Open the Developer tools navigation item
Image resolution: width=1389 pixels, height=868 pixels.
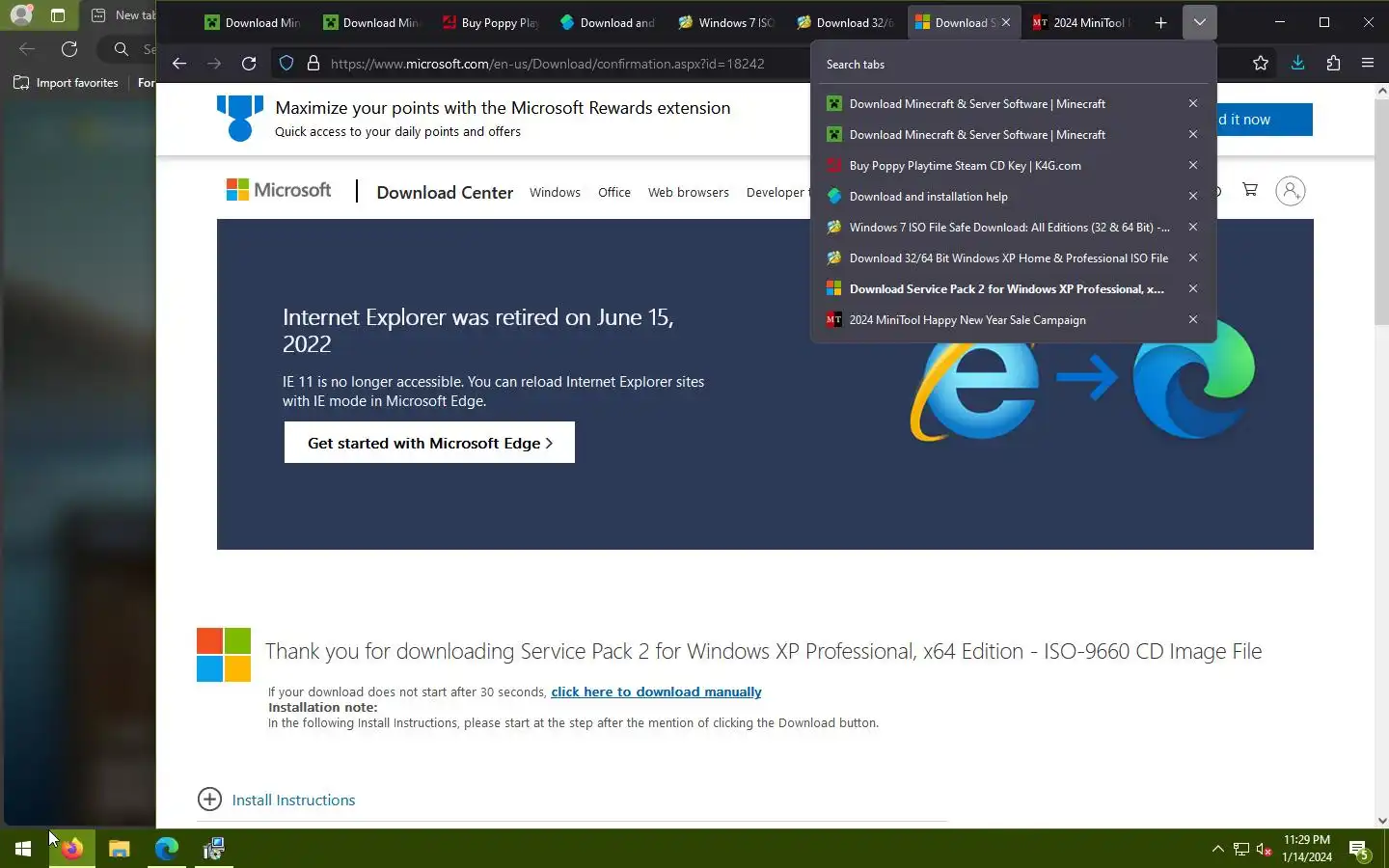click(777, 193)
